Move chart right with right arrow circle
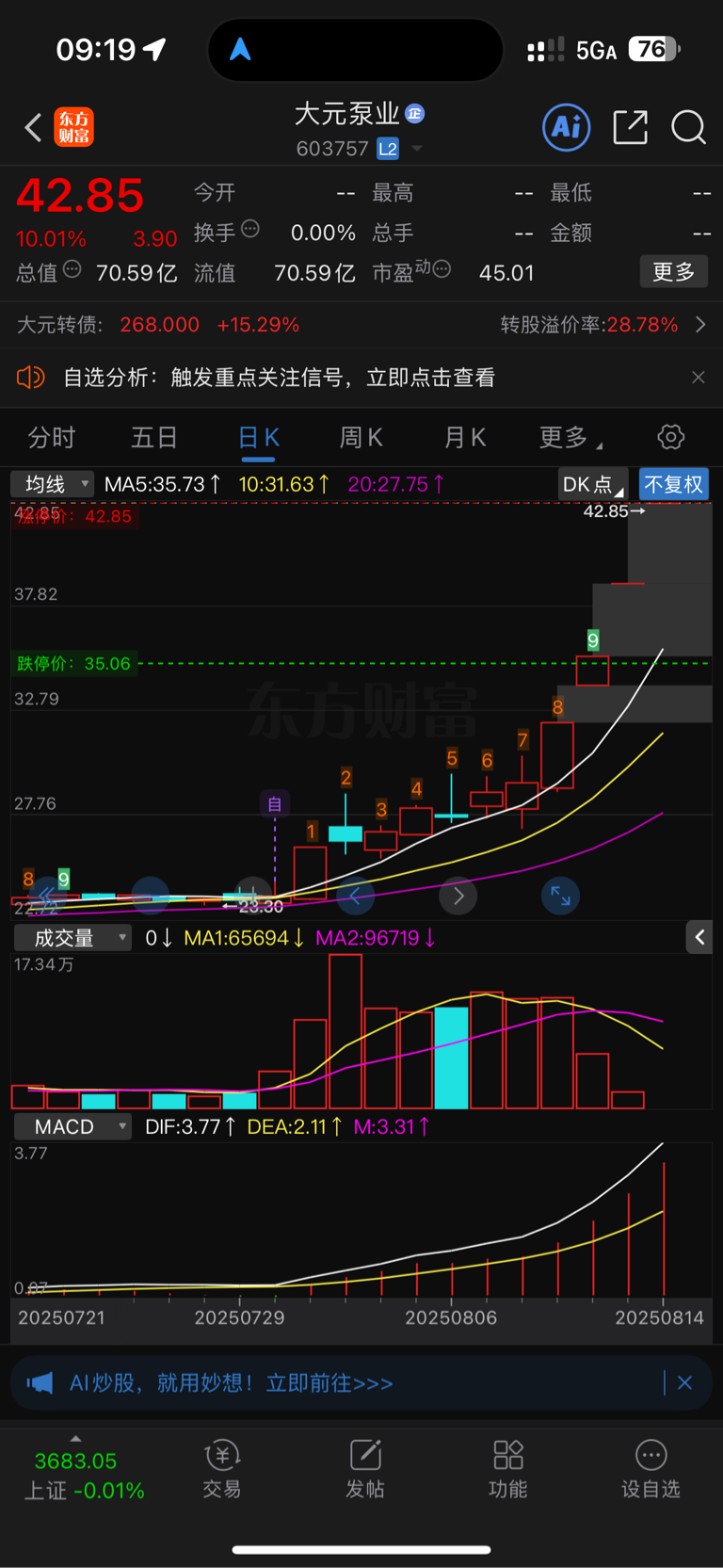This screenshot has width=723, height=1568. [x=458, y=896]
